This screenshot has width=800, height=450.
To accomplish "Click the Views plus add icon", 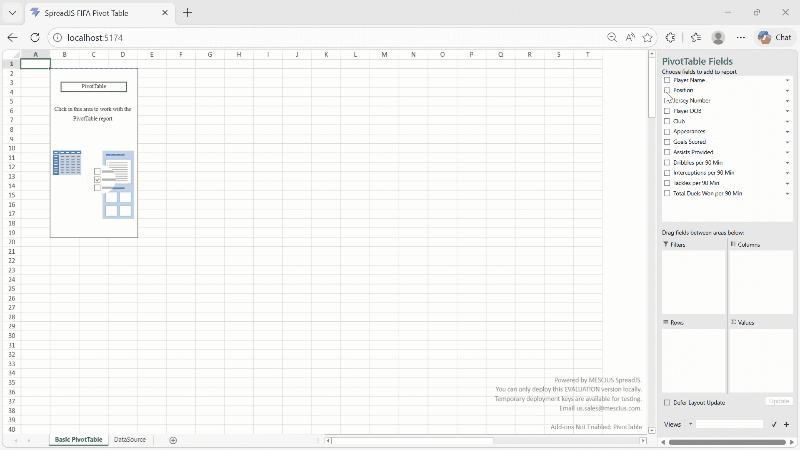I will [x=787, y=424].
